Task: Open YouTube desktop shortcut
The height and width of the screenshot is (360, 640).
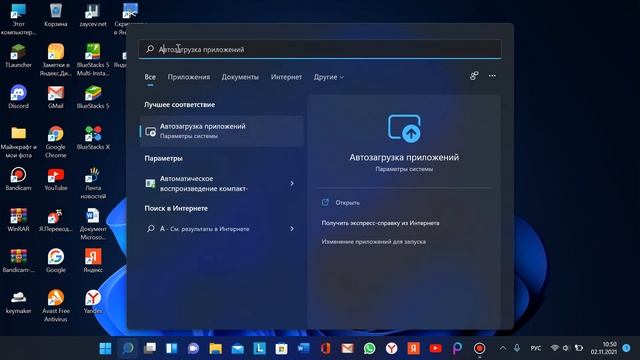Action: tap(56, 179)
